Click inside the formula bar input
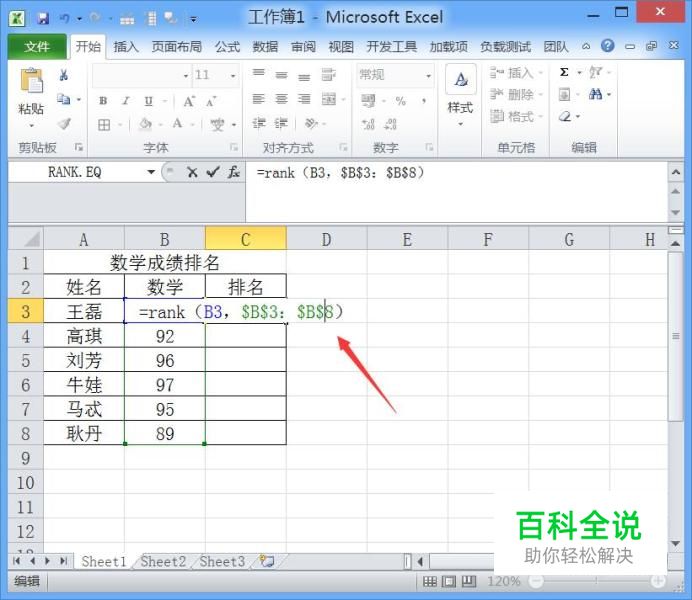This screenshot has height=600, width=692. point(455,192)
